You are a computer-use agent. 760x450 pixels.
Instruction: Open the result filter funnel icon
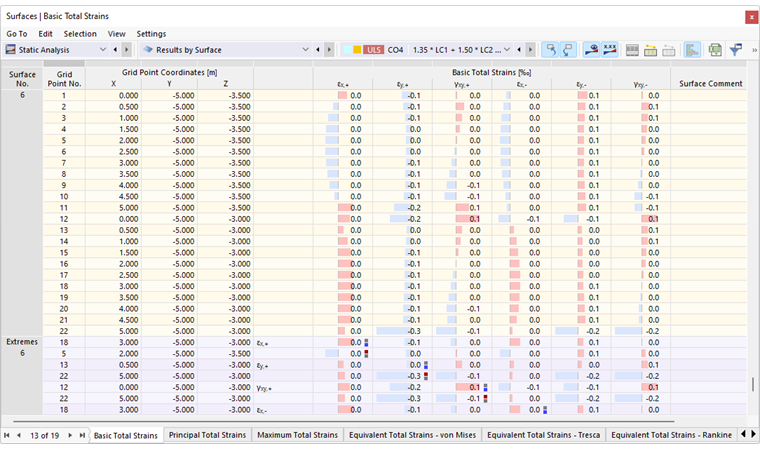click(x=736, y=49)
